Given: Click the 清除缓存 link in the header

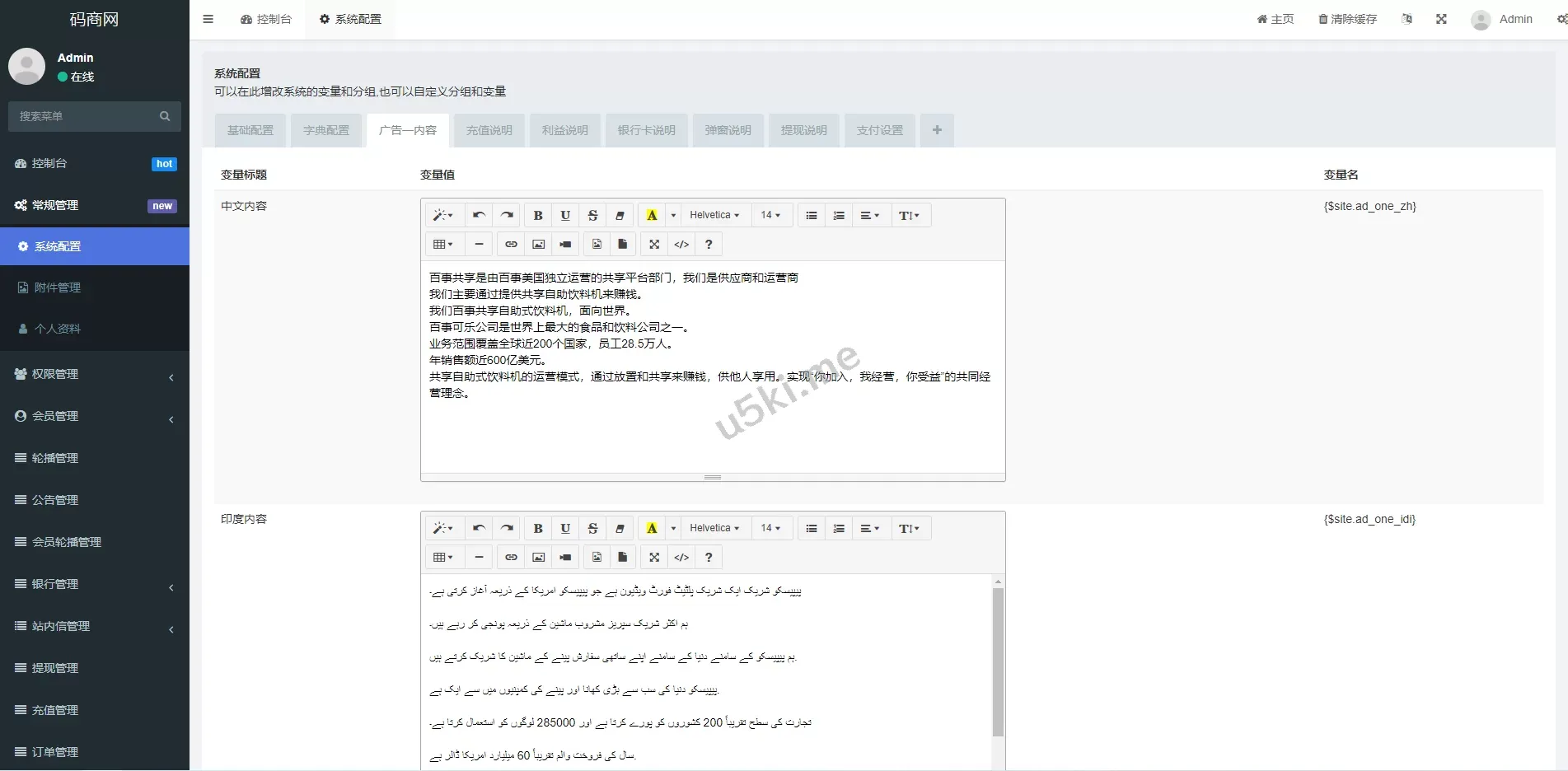Looking at the screenshot, I should click(1347, 19).
